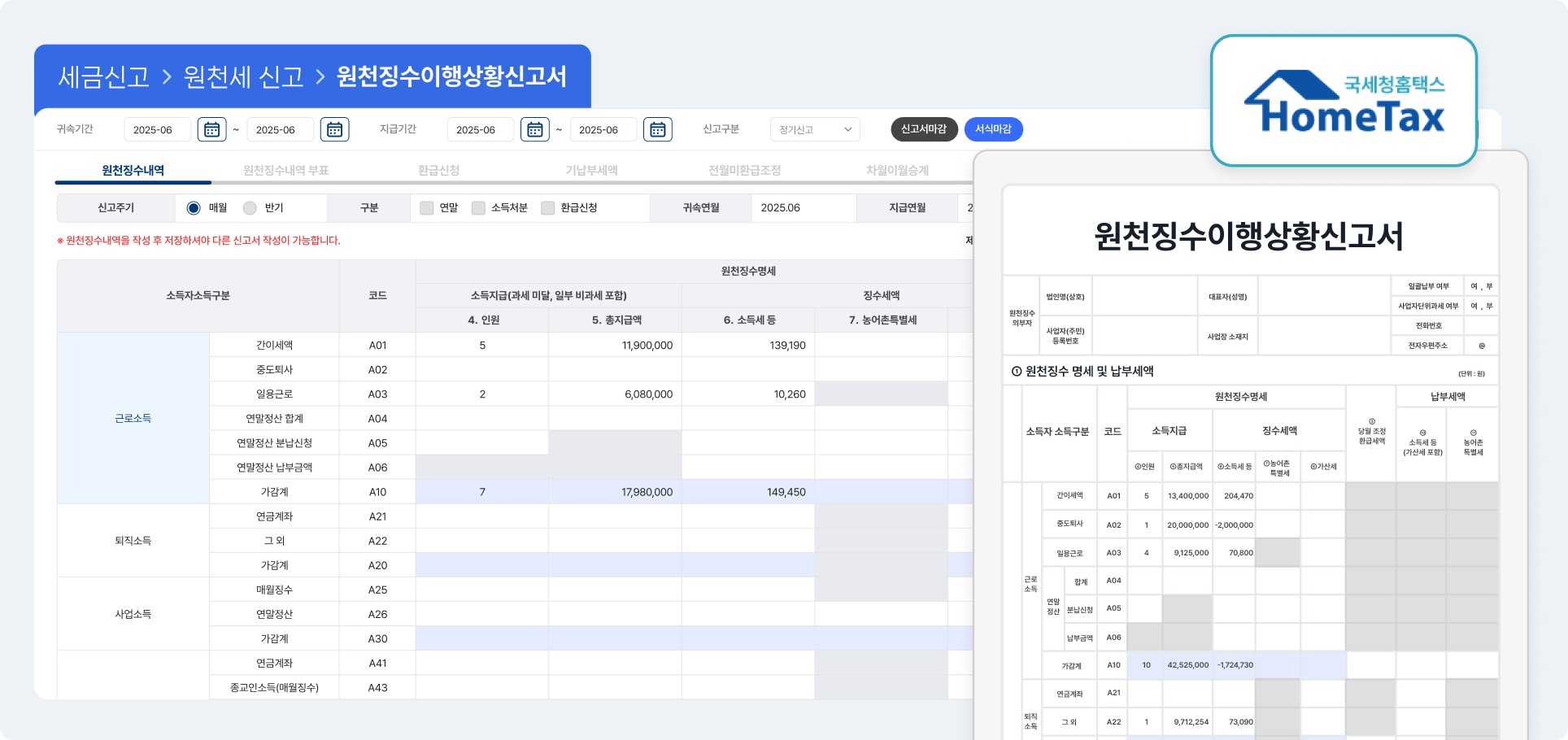This screenshot has width=1568, height=740.
Task: Click the 귀속연월 2025.06 field
Action: pos(804,208)
